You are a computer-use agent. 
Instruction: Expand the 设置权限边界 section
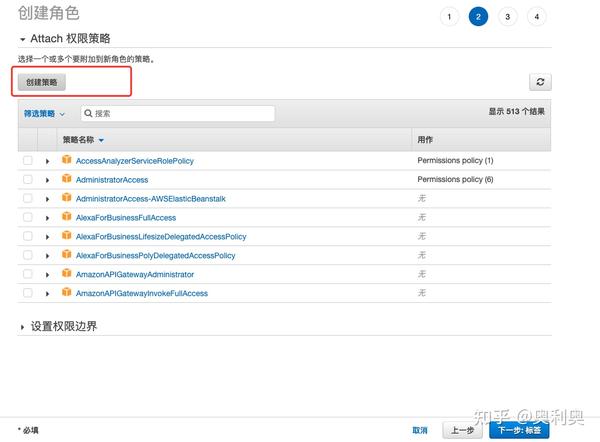tap(22, 327)
